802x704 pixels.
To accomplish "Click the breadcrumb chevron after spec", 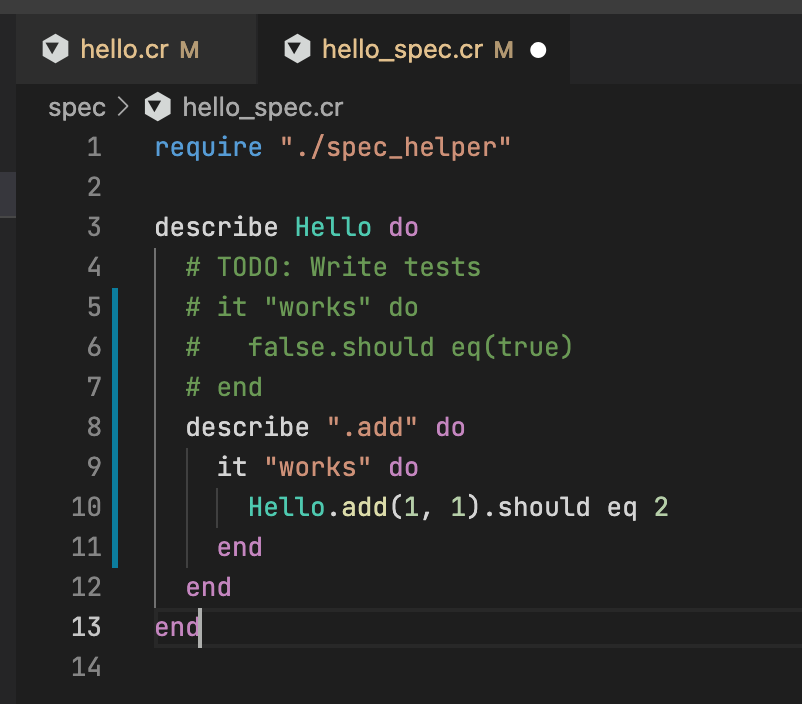I will pos(123,107).
